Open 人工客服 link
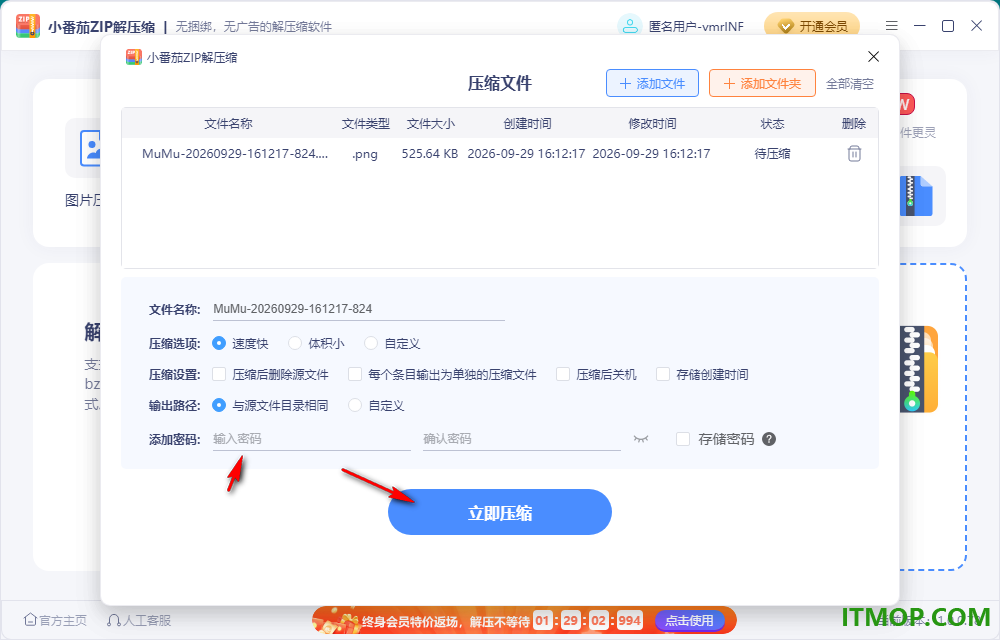Image resolution: width=1000 pixels, height=640 pixels. pyautogui.click(x=139, y=620)
